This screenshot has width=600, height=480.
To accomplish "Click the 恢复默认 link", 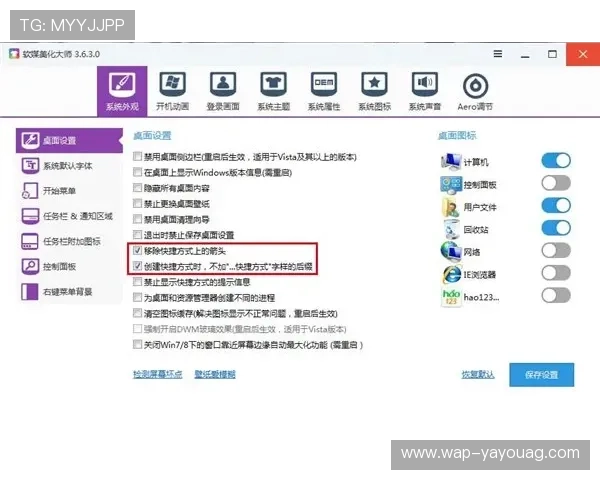I will click(478, 374).
